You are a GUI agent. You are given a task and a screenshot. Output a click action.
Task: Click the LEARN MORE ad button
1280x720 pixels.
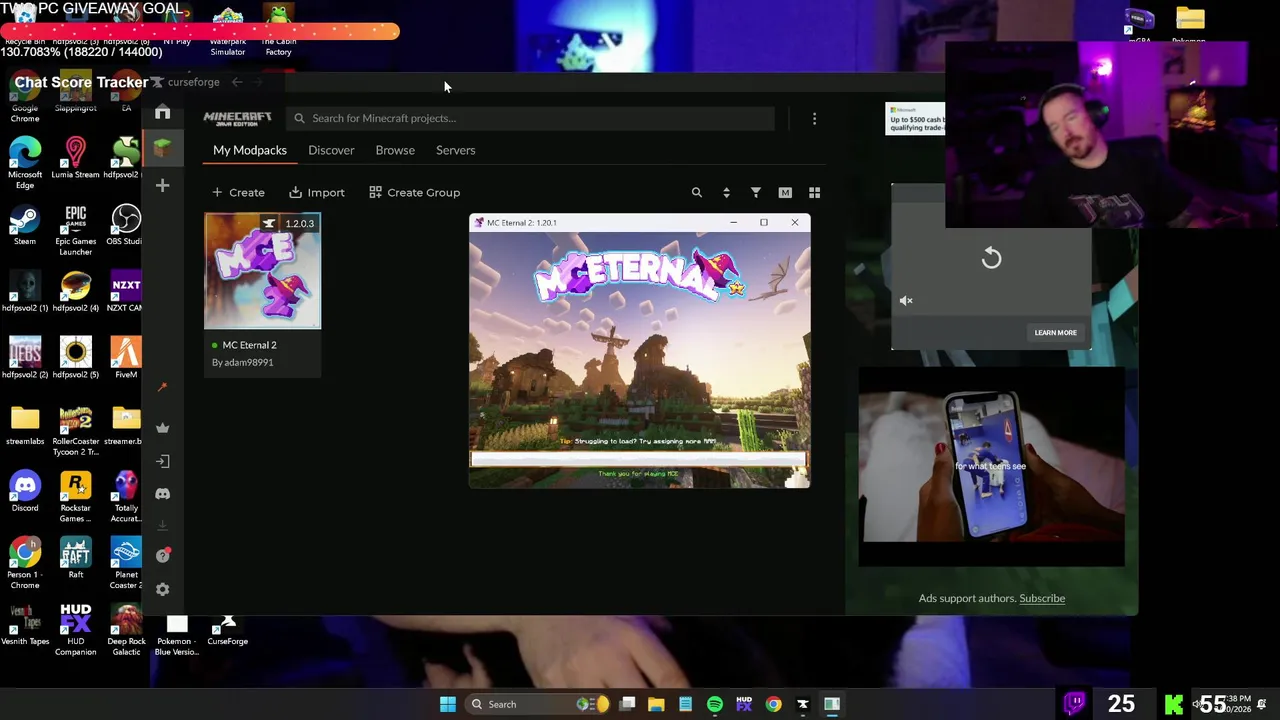point(1056,332)
